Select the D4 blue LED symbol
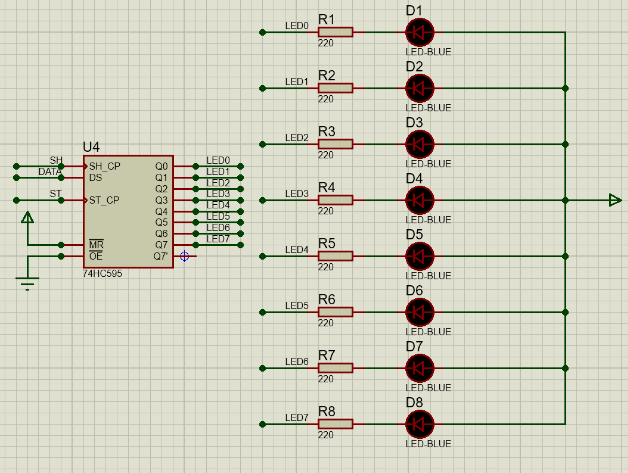Viewport: 628px width, 473px height. 420,200
